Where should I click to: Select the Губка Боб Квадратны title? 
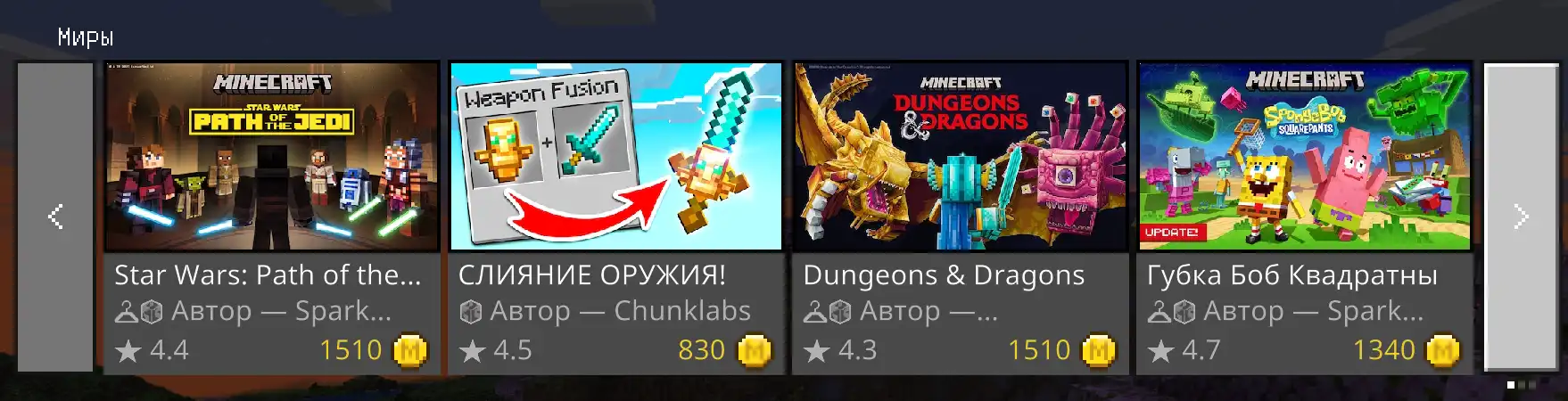[1292, 275]
